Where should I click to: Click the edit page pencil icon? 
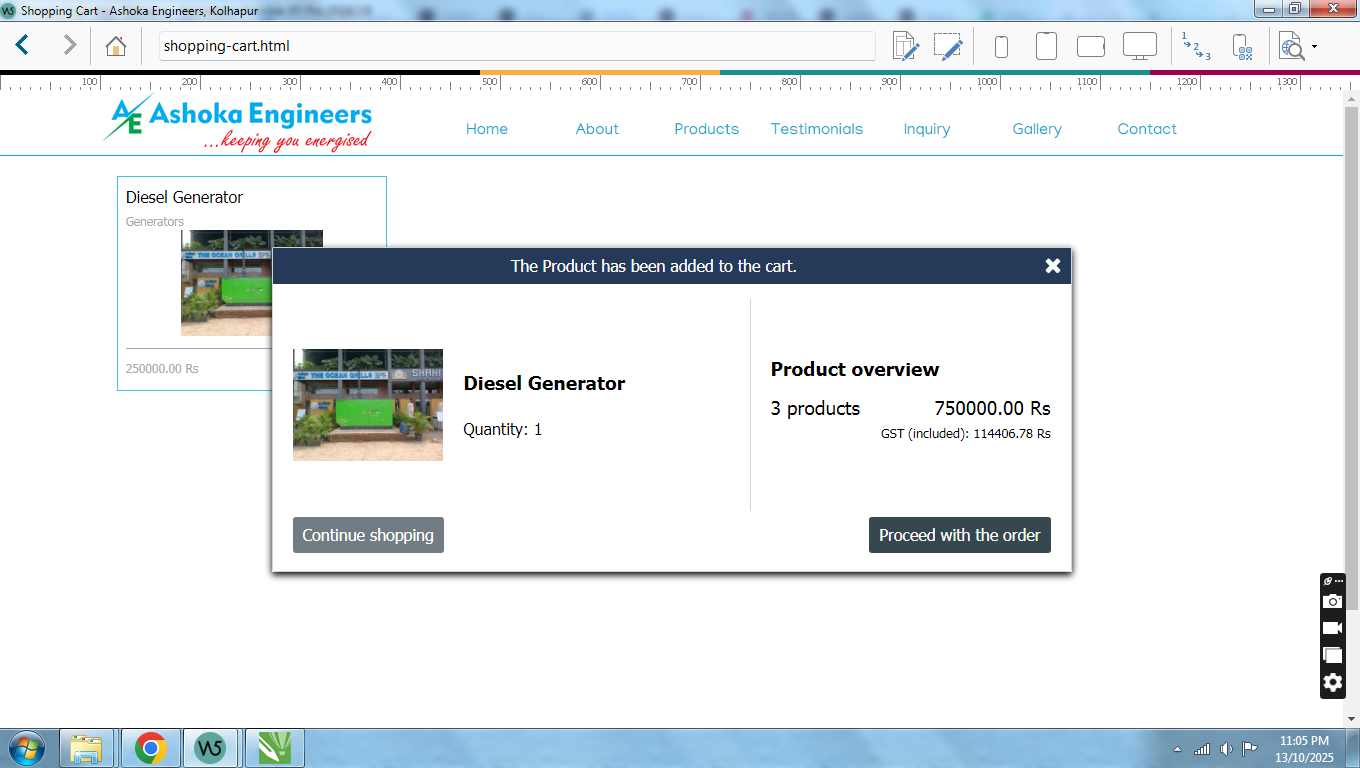pos(905,46)
